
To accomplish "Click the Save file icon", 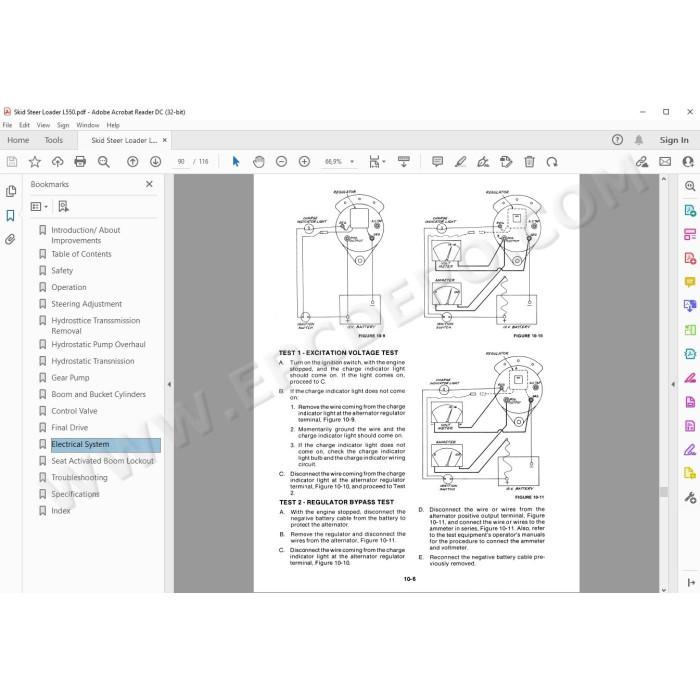I will 12,162.
